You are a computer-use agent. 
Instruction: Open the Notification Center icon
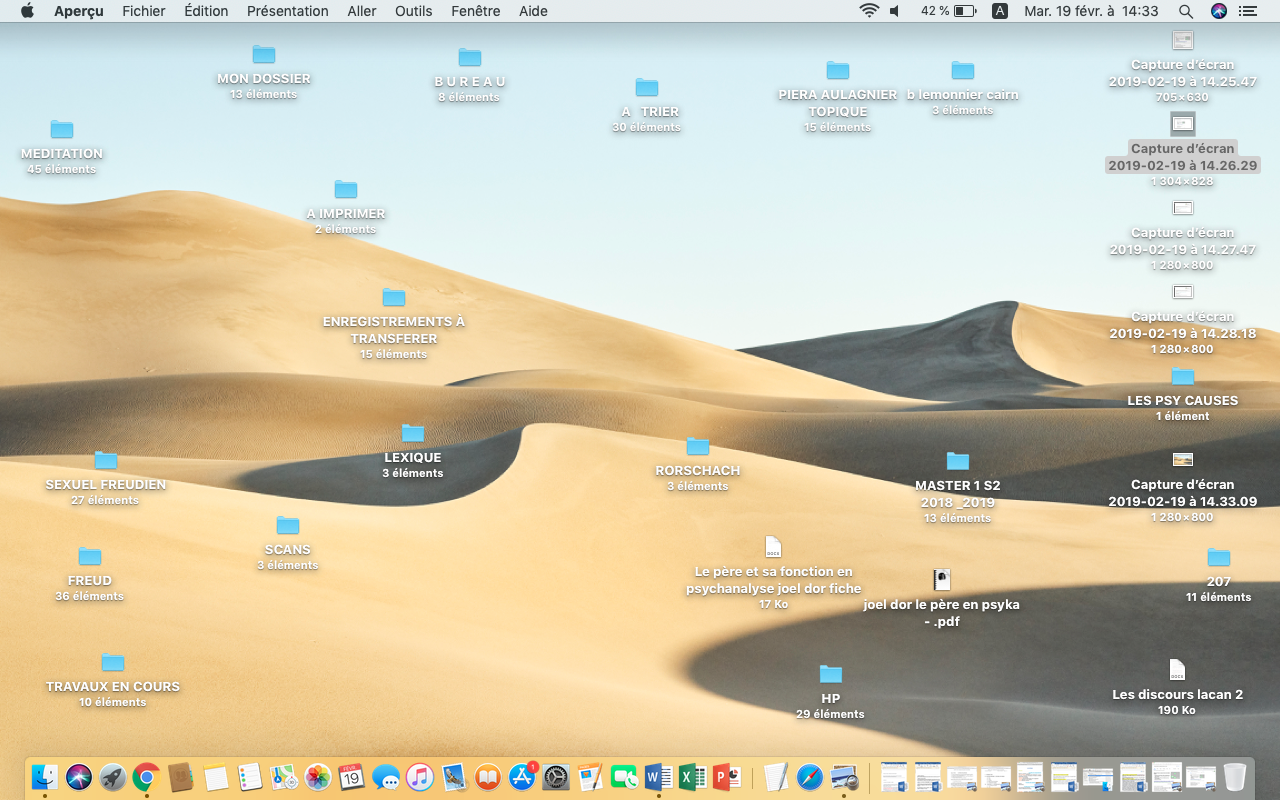(x=1248, y=11)
